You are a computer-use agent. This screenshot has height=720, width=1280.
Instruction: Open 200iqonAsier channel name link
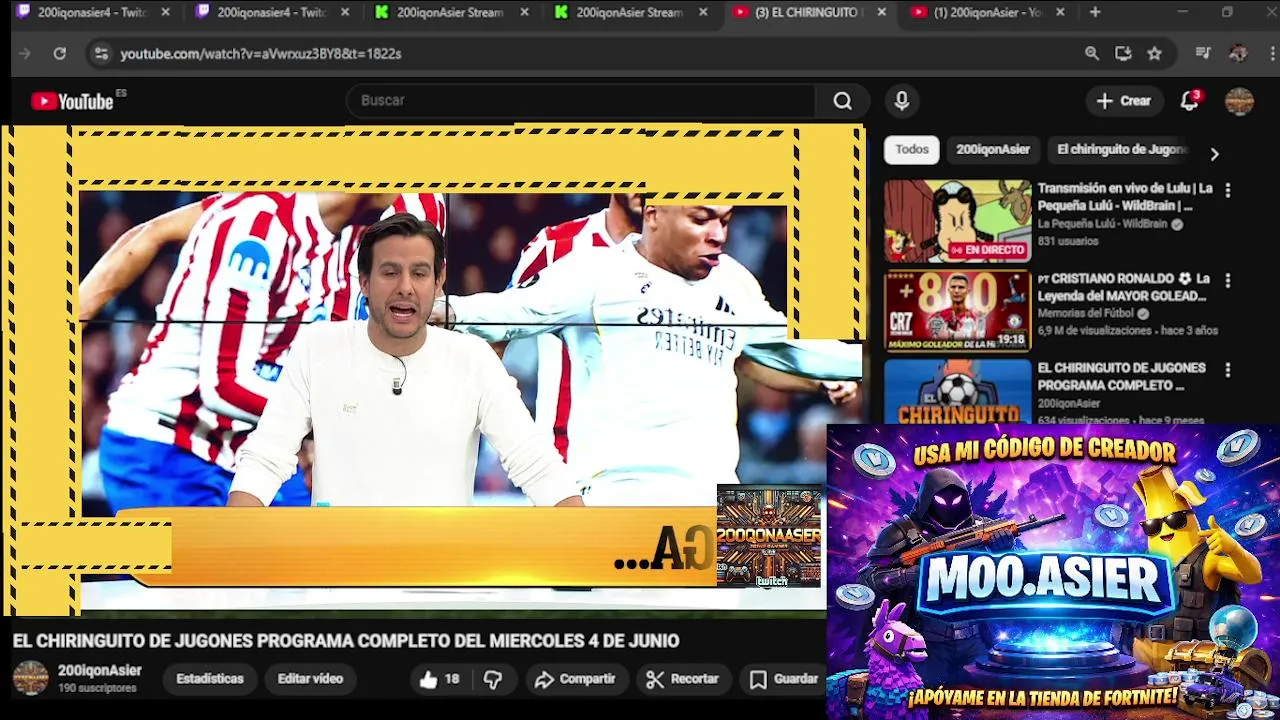[x=100, y=670]
